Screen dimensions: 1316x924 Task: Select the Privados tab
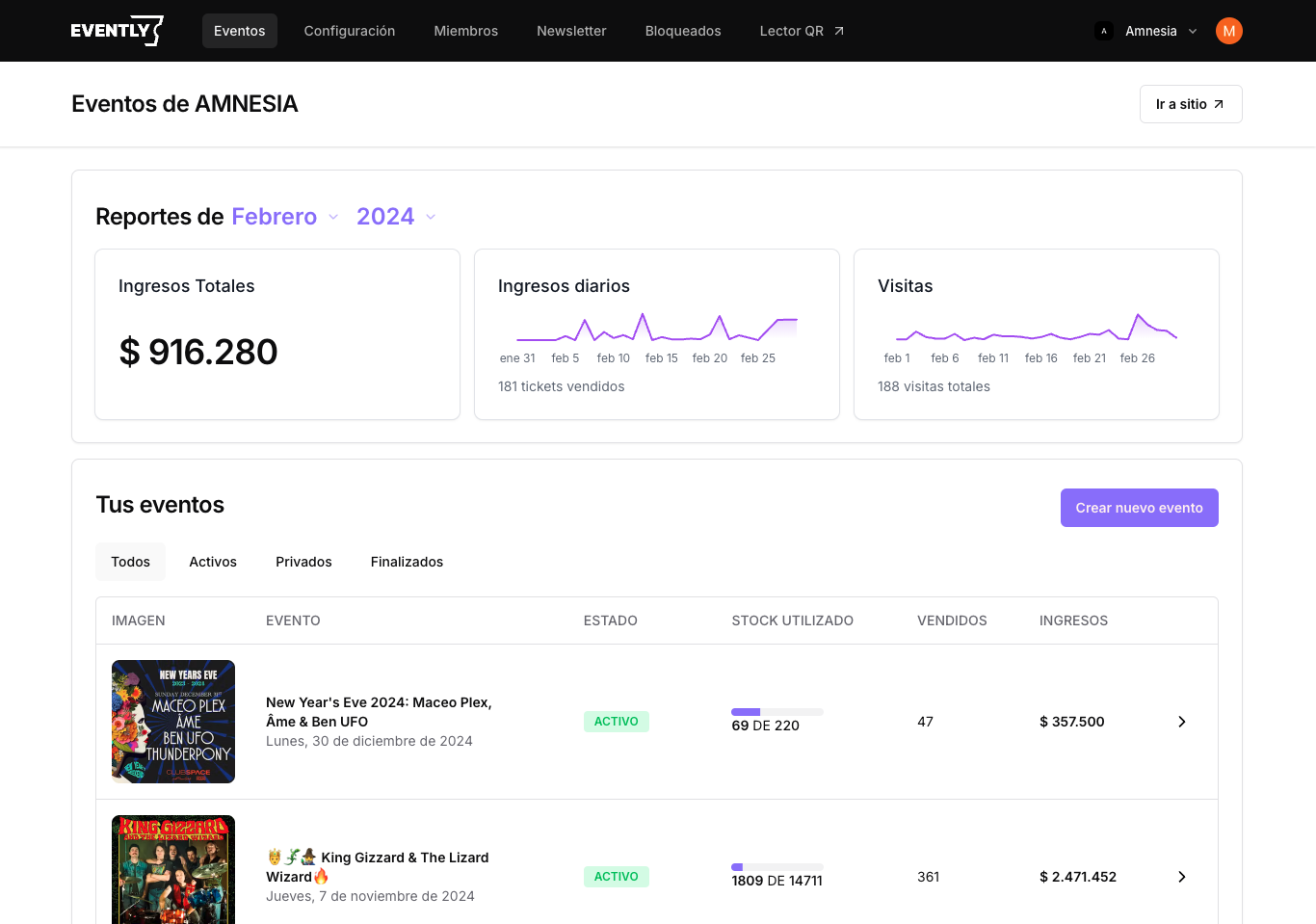pos(303,562)
